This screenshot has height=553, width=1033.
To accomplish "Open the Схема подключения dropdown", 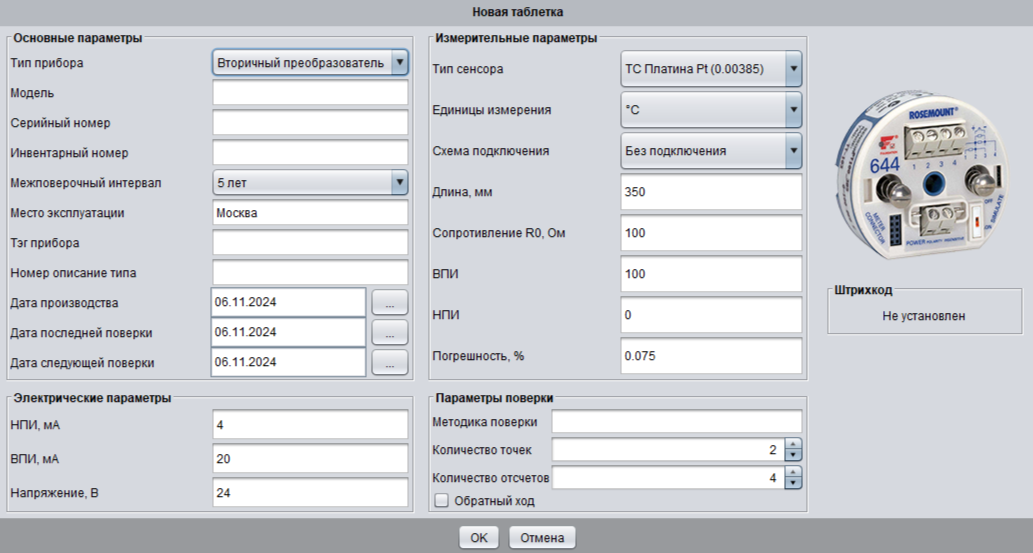I will [x=793, y=151].
